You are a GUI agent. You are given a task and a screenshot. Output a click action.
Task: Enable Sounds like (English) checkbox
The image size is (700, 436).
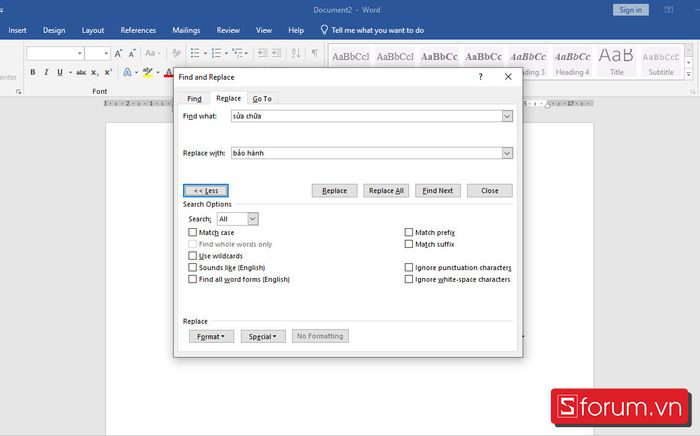click(192, 267)
